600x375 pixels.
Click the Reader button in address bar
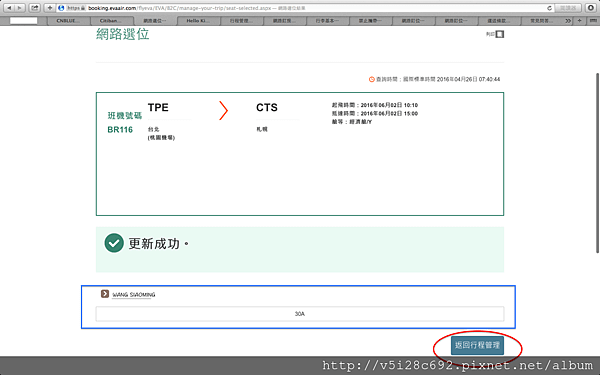[x=568, y=8]
